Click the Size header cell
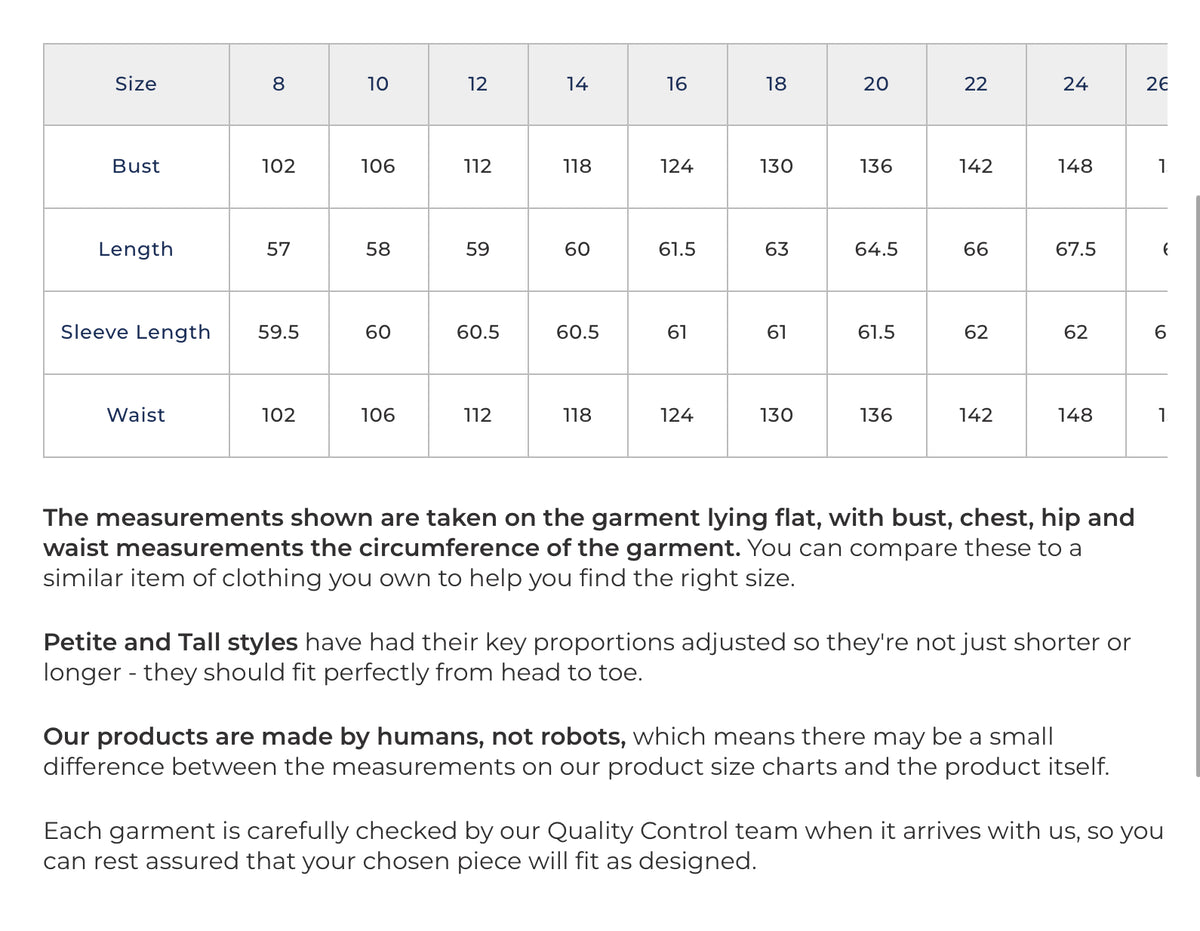Viewport: 1200px width, 931px height. [136, 84]
